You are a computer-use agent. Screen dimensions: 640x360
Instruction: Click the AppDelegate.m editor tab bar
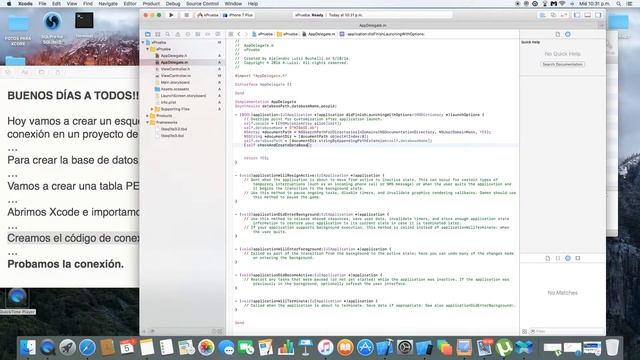point(373,25)
